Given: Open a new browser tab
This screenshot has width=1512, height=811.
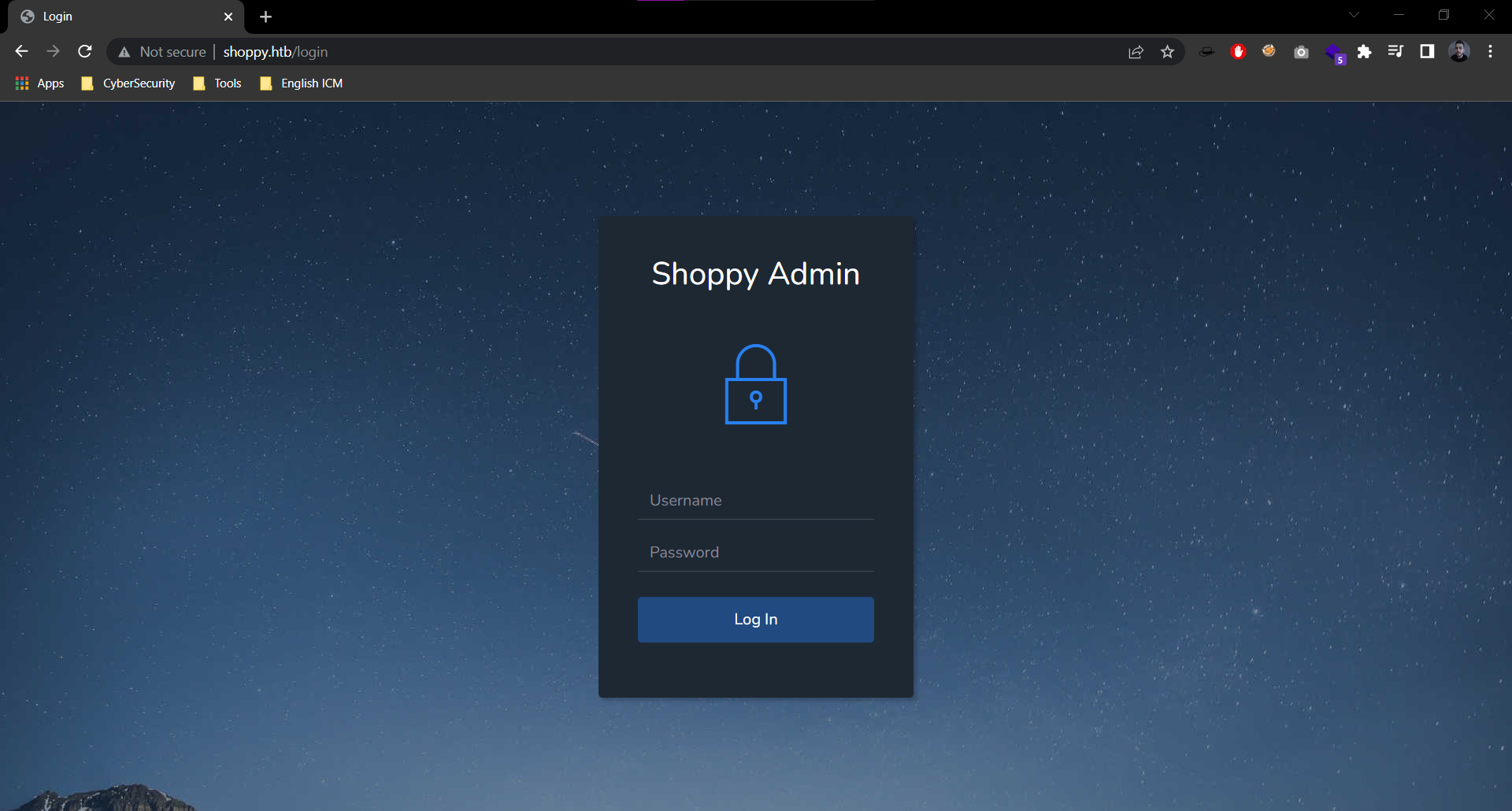Looking at the screenshot, I should coord(265,17).
